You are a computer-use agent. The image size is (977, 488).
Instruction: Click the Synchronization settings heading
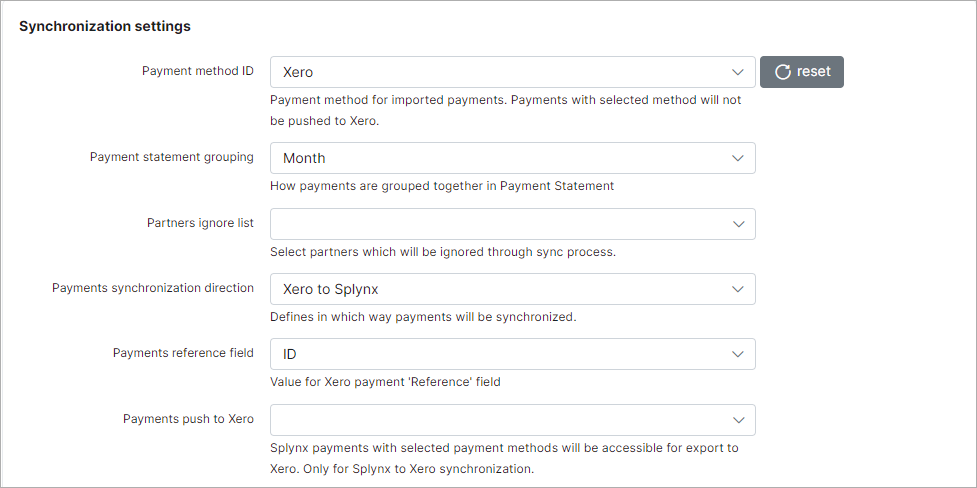[105, 26]
